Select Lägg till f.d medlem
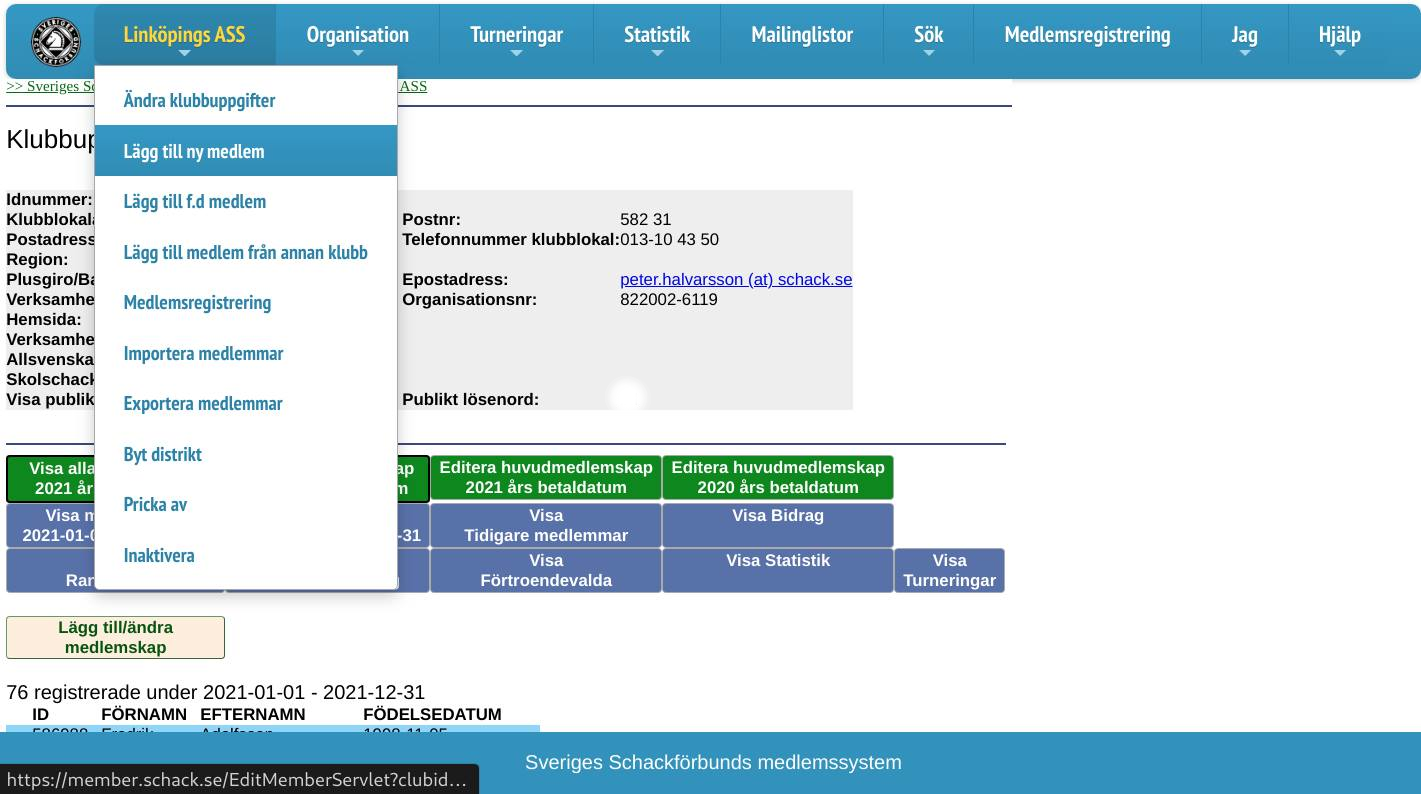 (246, 201)
